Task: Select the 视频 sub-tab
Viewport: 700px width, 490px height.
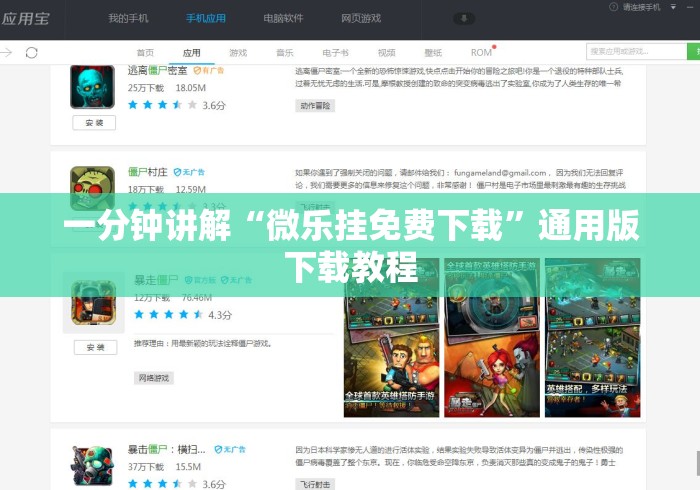Action: point(387,53)
